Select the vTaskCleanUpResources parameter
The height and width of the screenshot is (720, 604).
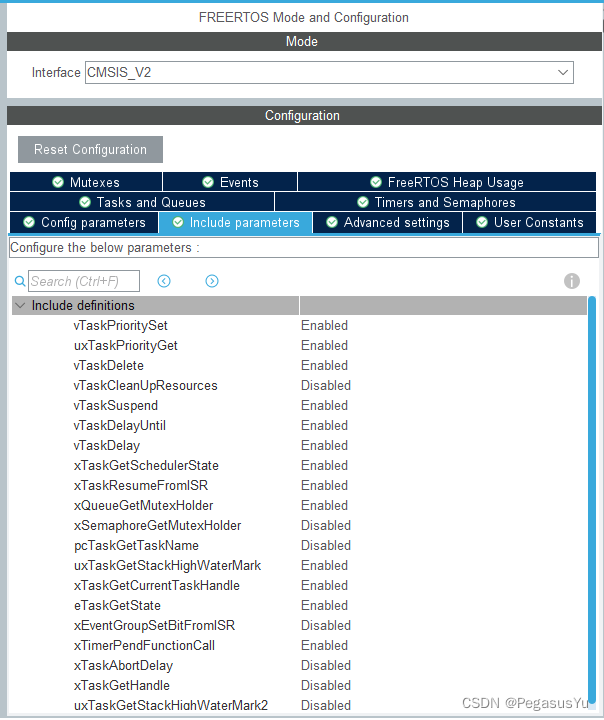[145, 385]
